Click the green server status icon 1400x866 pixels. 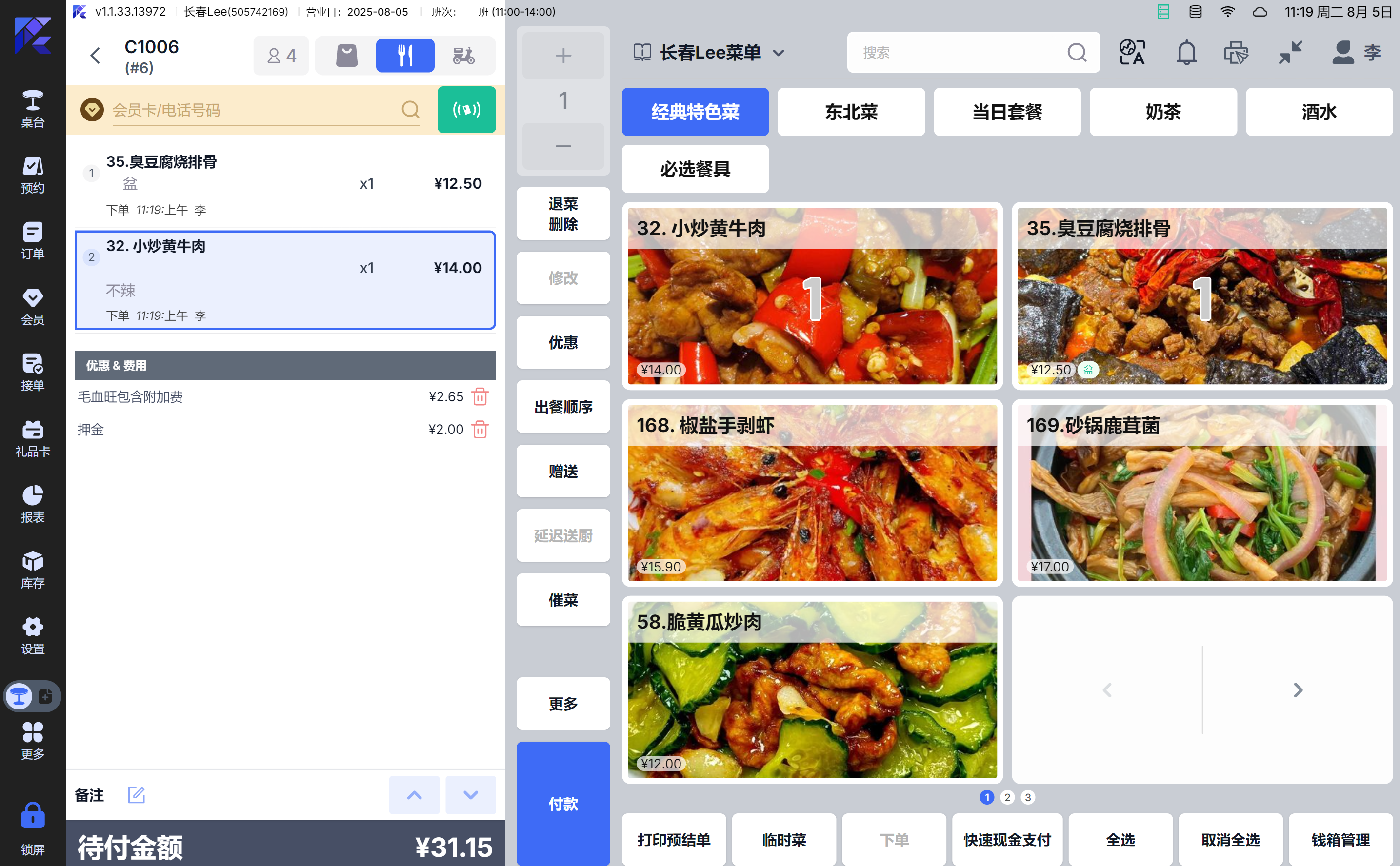pyautogui.click(x=1163, y=11)
